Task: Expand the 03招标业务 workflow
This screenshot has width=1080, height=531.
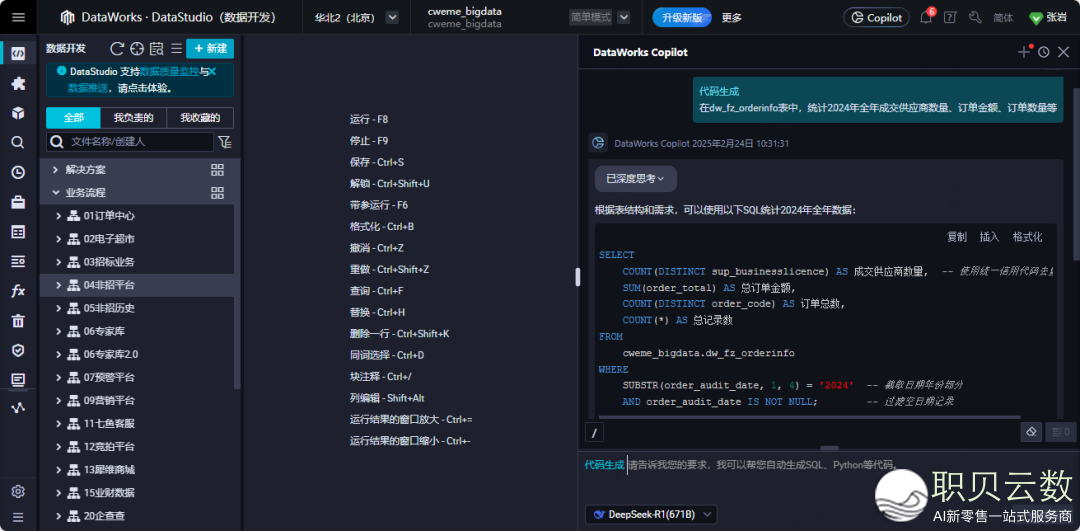Action: (x=59, y=262)
